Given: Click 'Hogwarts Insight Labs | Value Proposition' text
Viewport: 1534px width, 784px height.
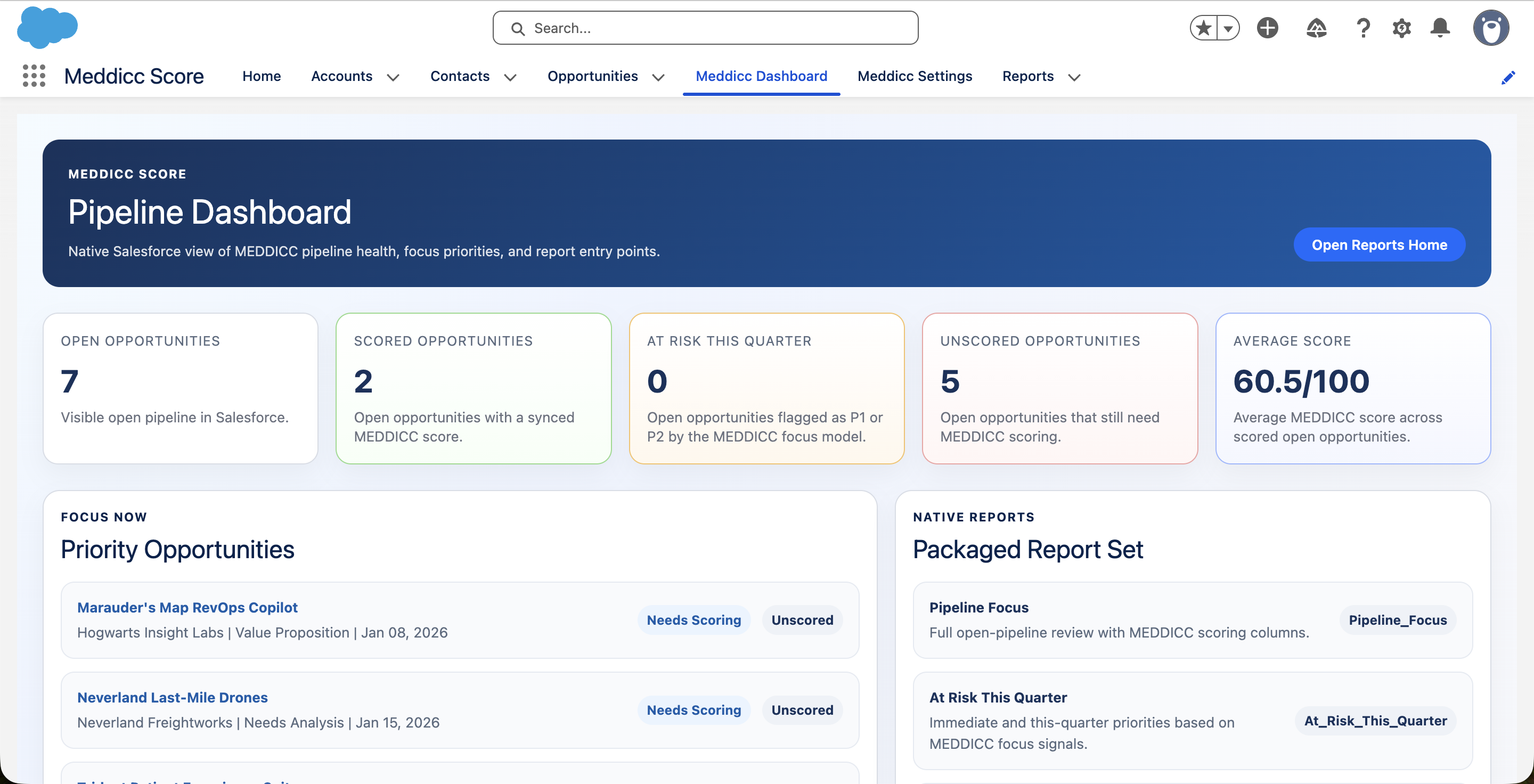Looking at the screenshot, I should click(x=213, y=632).
